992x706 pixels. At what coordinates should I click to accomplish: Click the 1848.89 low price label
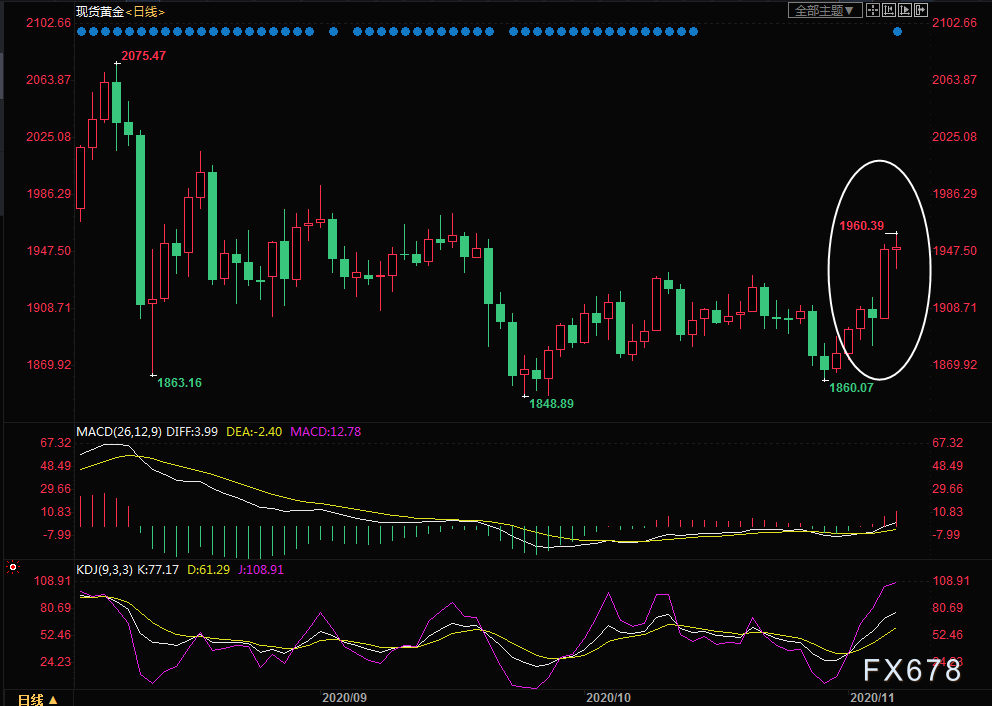pyautogui.click(x=553, y=403)
